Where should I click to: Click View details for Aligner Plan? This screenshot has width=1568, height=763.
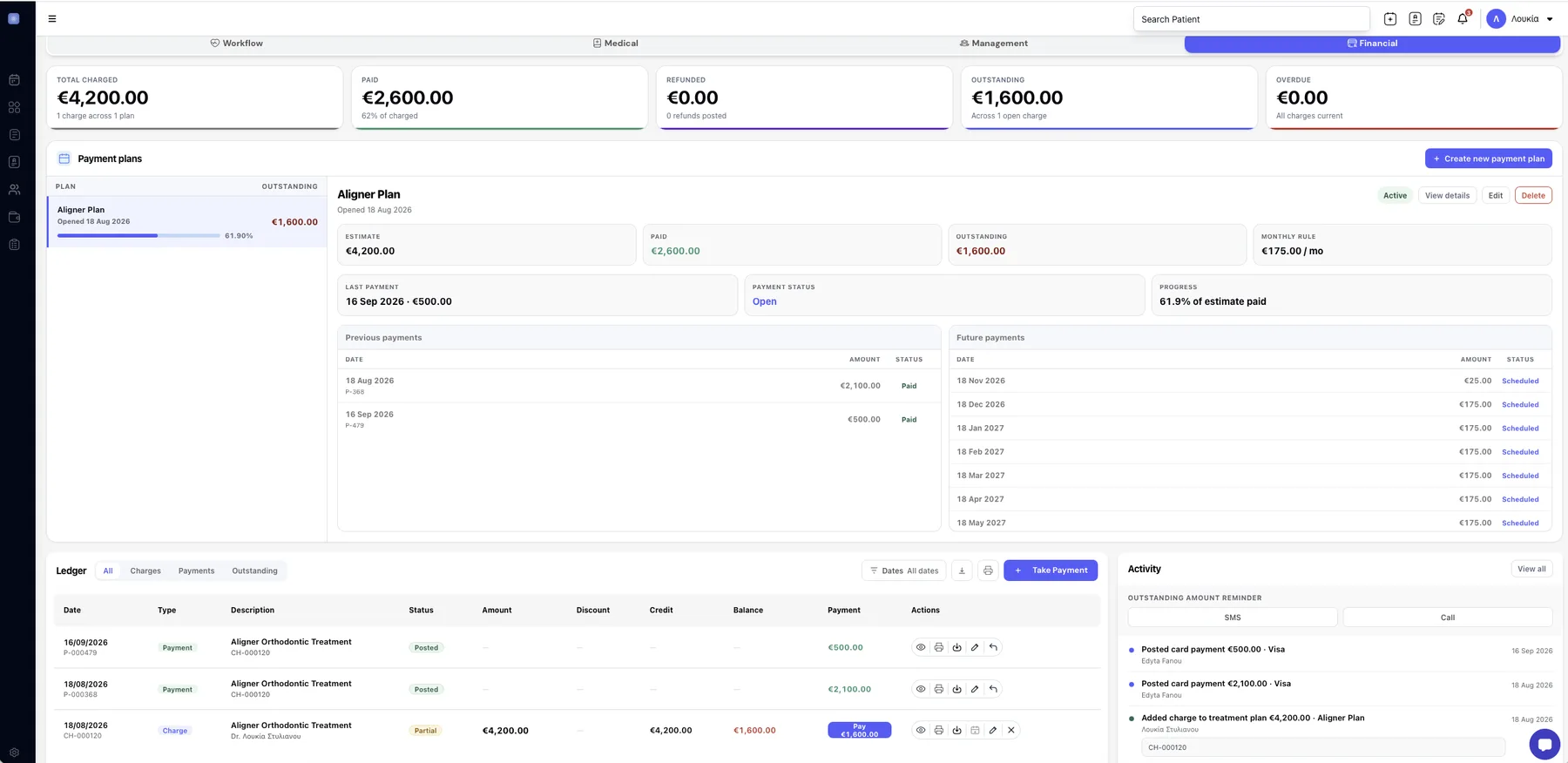pos(1447,195)
